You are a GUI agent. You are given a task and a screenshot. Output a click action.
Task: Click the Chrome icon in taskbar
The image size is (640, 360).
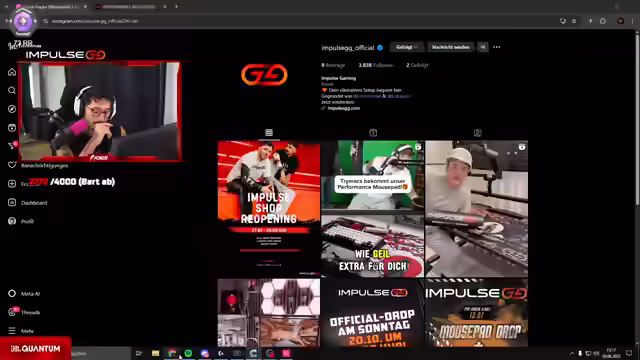(x=172, y=353)
